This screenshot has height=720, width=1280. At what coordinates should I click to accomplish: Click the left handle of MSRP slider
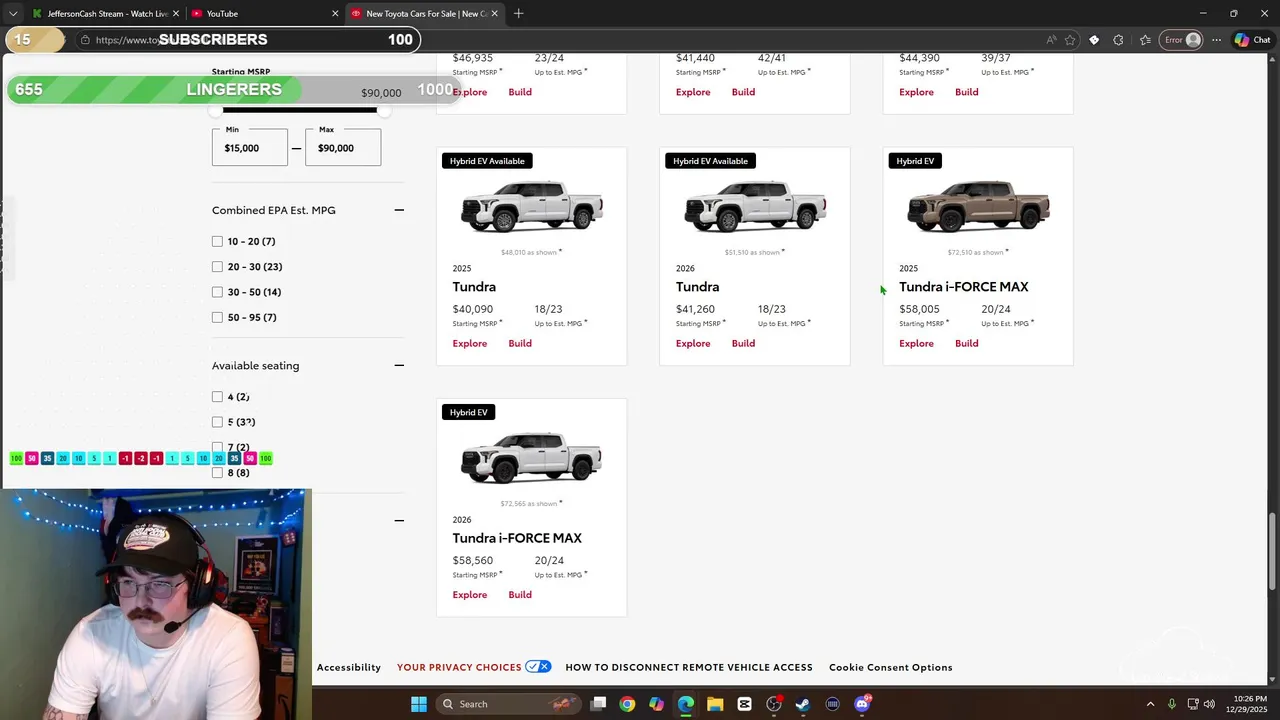point(216,110)
